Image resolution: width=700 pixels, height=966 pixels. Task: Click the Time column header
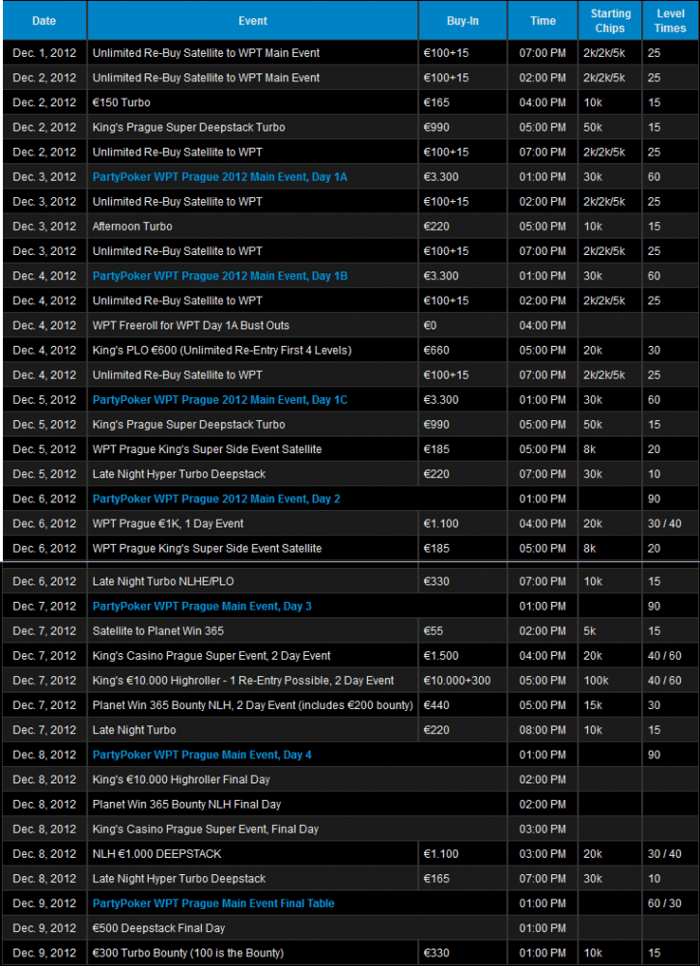coord(543,21)
